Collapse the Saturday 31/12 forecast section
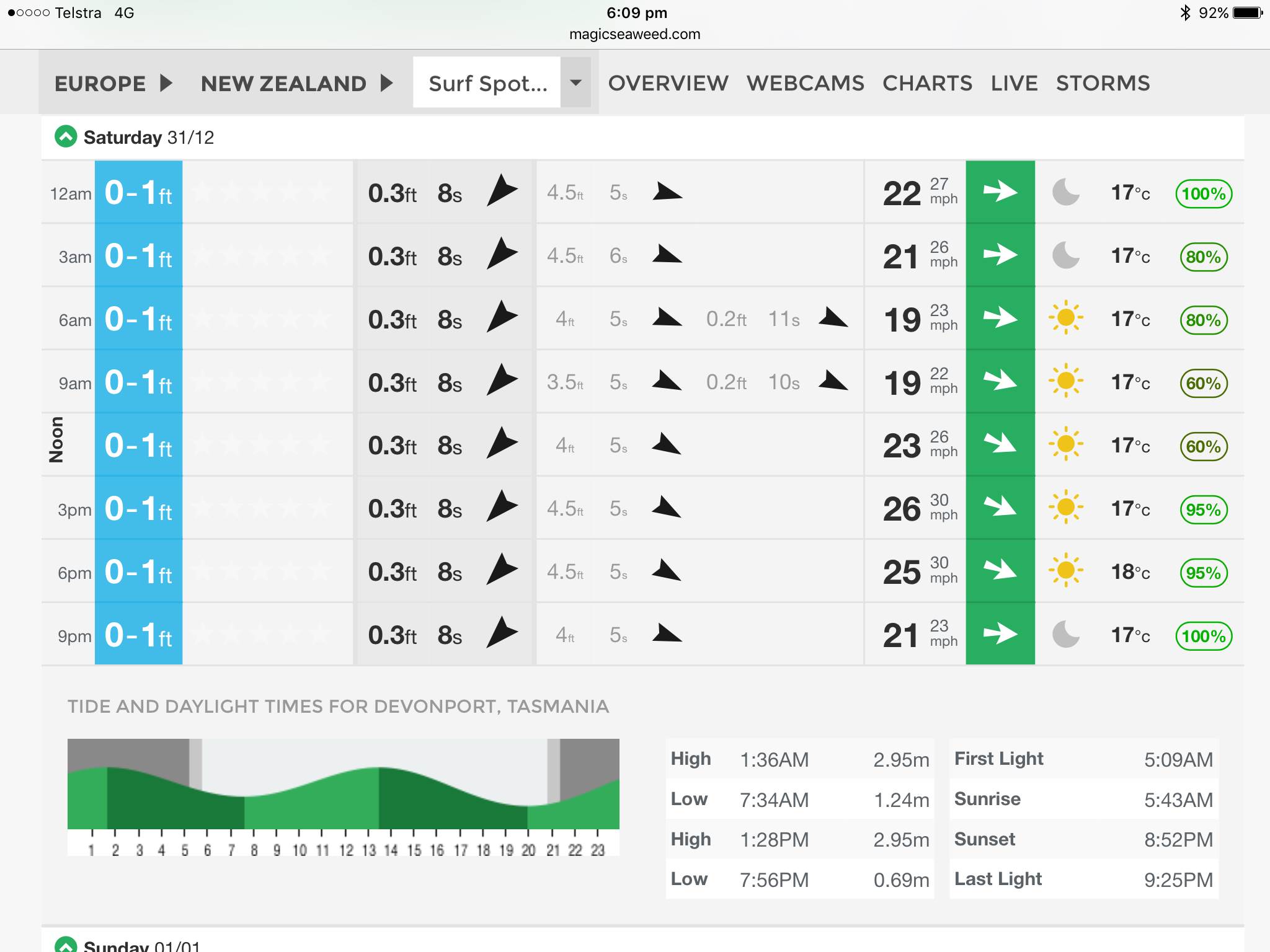This screenshot has width=1270, height=952. [66, 136]
